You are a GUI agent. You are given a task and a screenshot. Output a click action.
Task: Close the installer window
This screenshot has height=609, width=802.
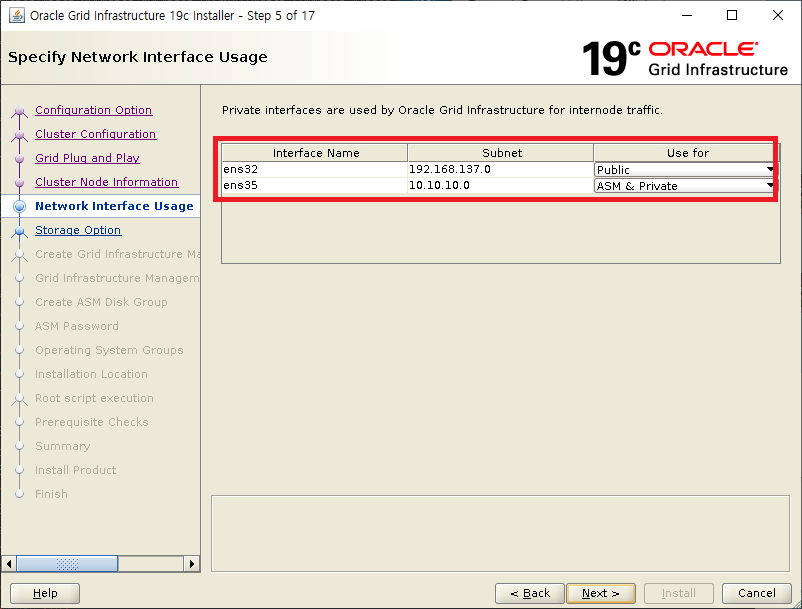[x=777, y=15]
